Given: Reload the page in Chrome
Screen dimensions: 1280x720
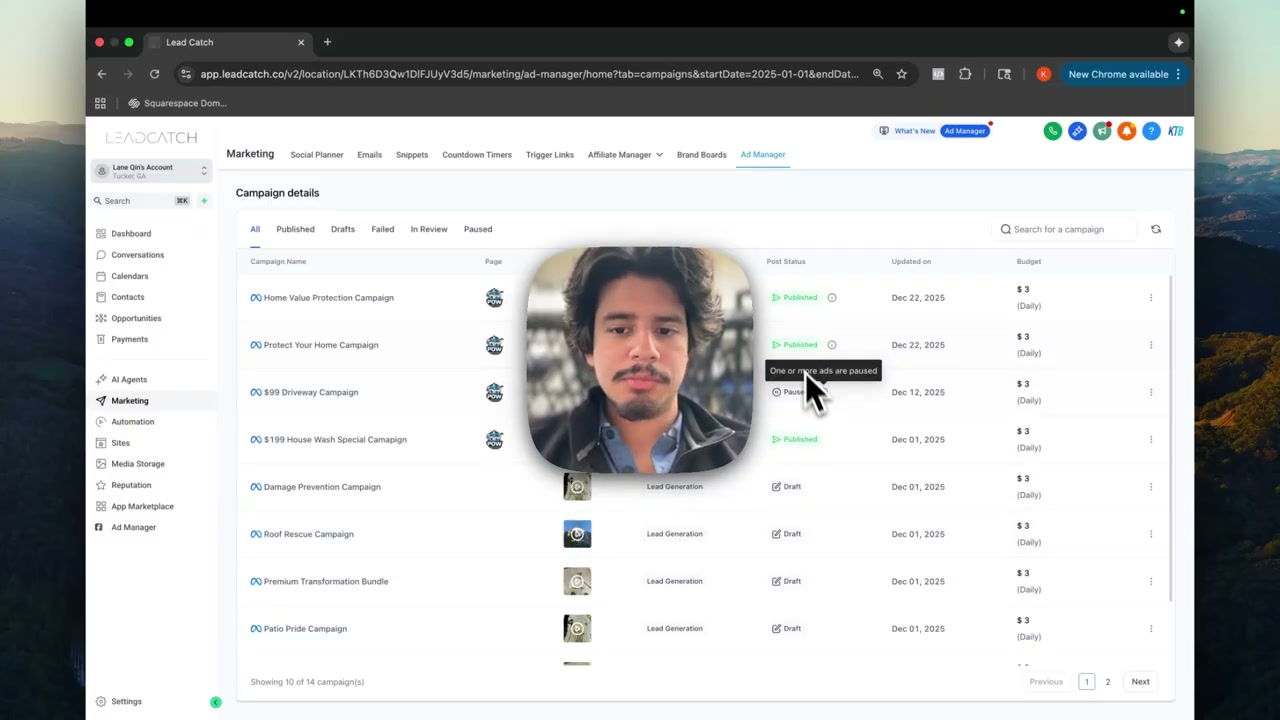Looking at the screenshot, I should click(x=154, y=74).
